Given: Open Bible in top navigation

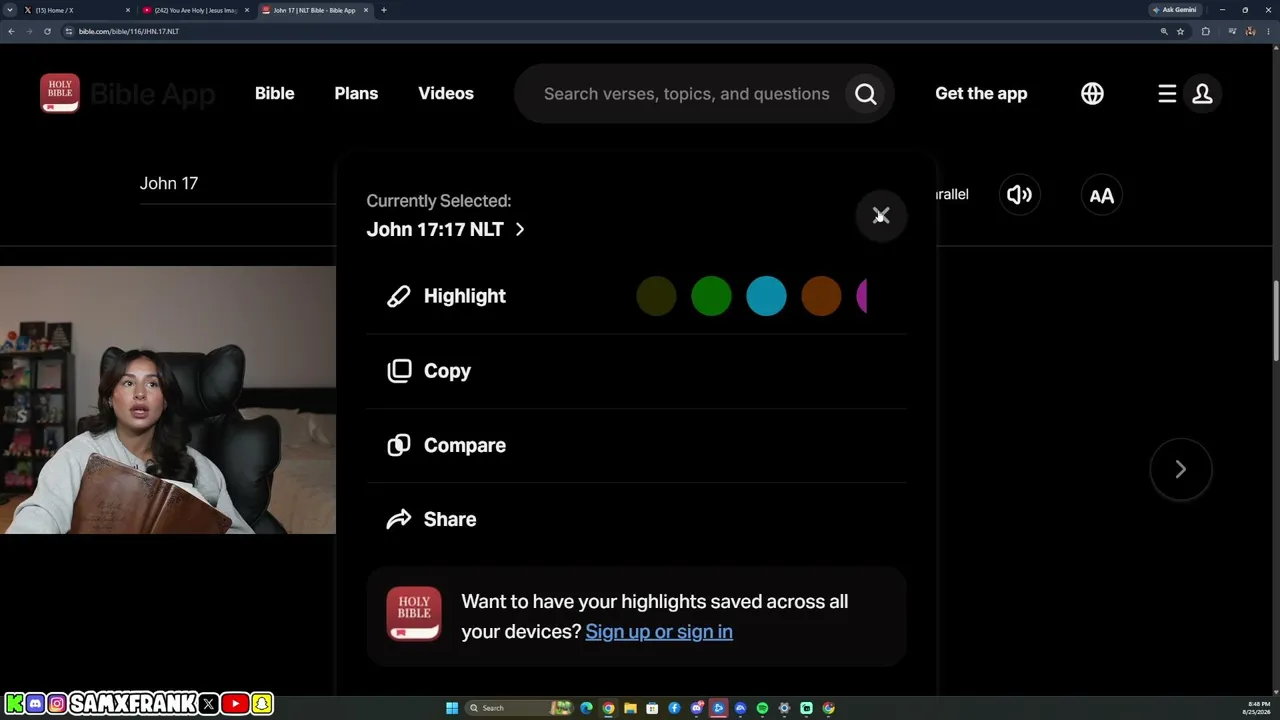Looking at the screenshot, I should 274,94.
